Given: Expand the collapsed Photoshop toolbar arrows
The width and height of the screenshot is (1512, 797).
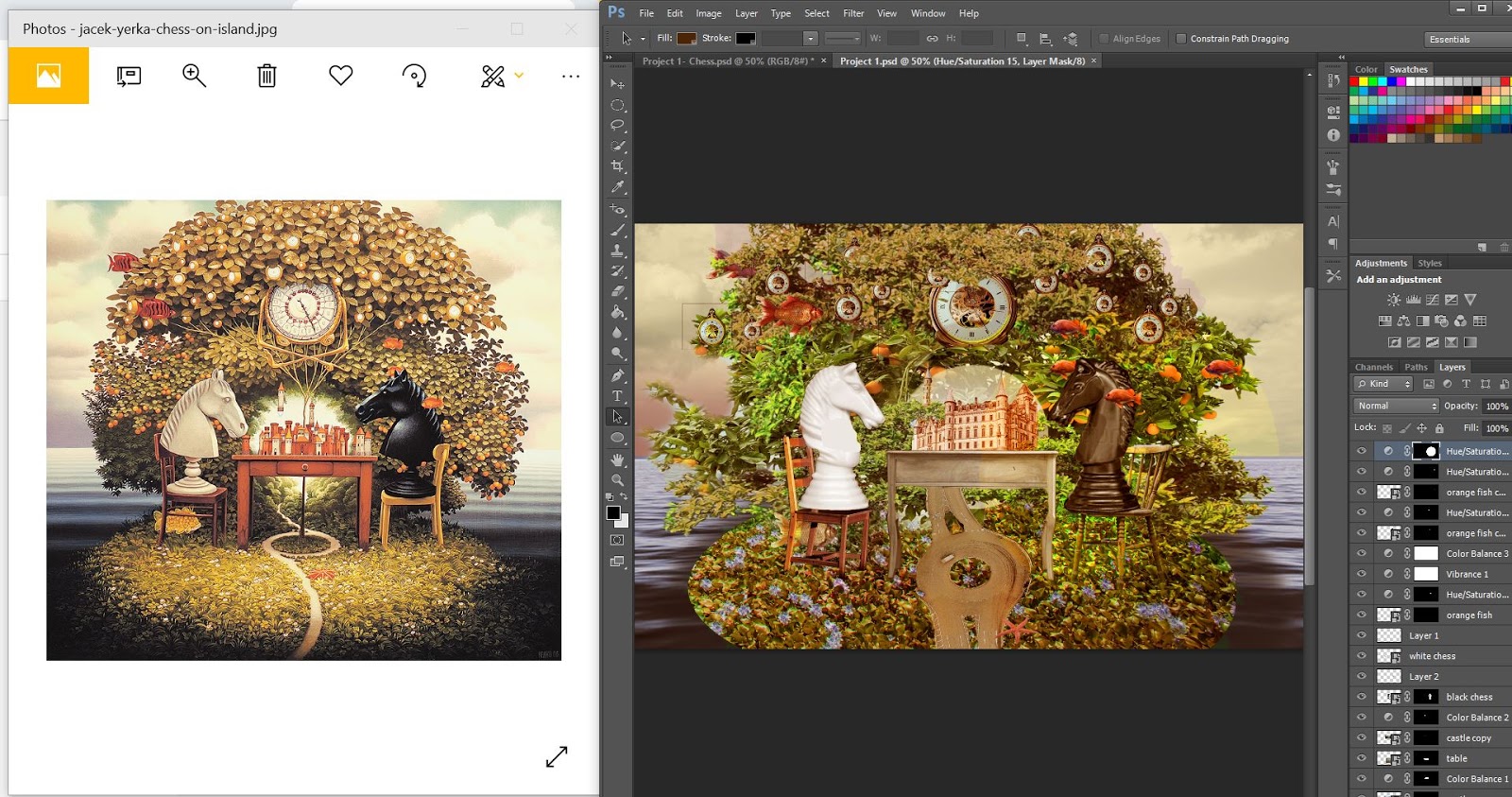Looking at the screenshot, I should [x=610, y=58].
